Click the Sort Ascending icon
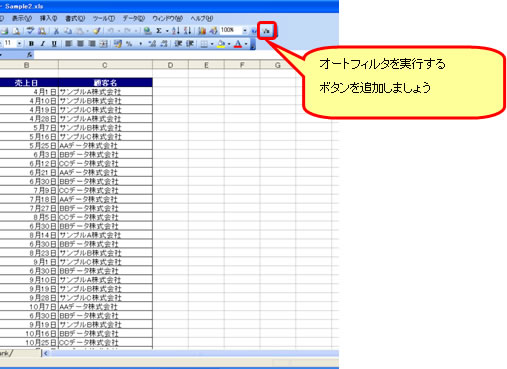 pyautogui.click(x=176, y=31)
